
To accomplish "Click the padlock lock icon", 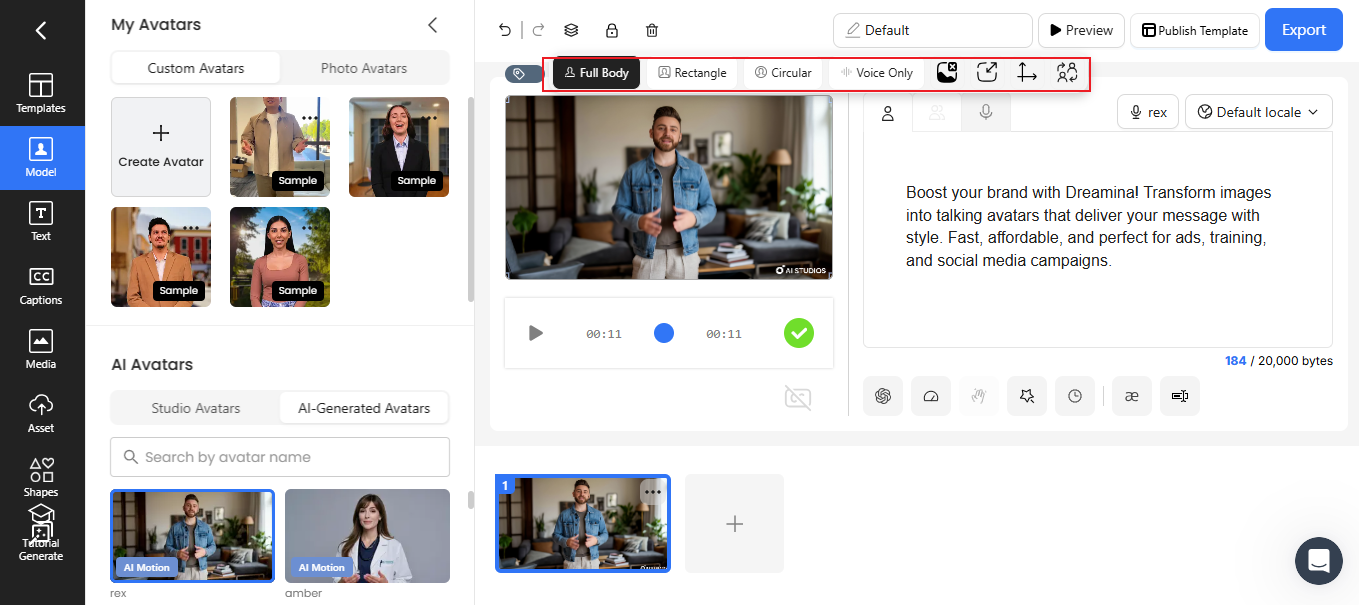I will click(612, 31).
